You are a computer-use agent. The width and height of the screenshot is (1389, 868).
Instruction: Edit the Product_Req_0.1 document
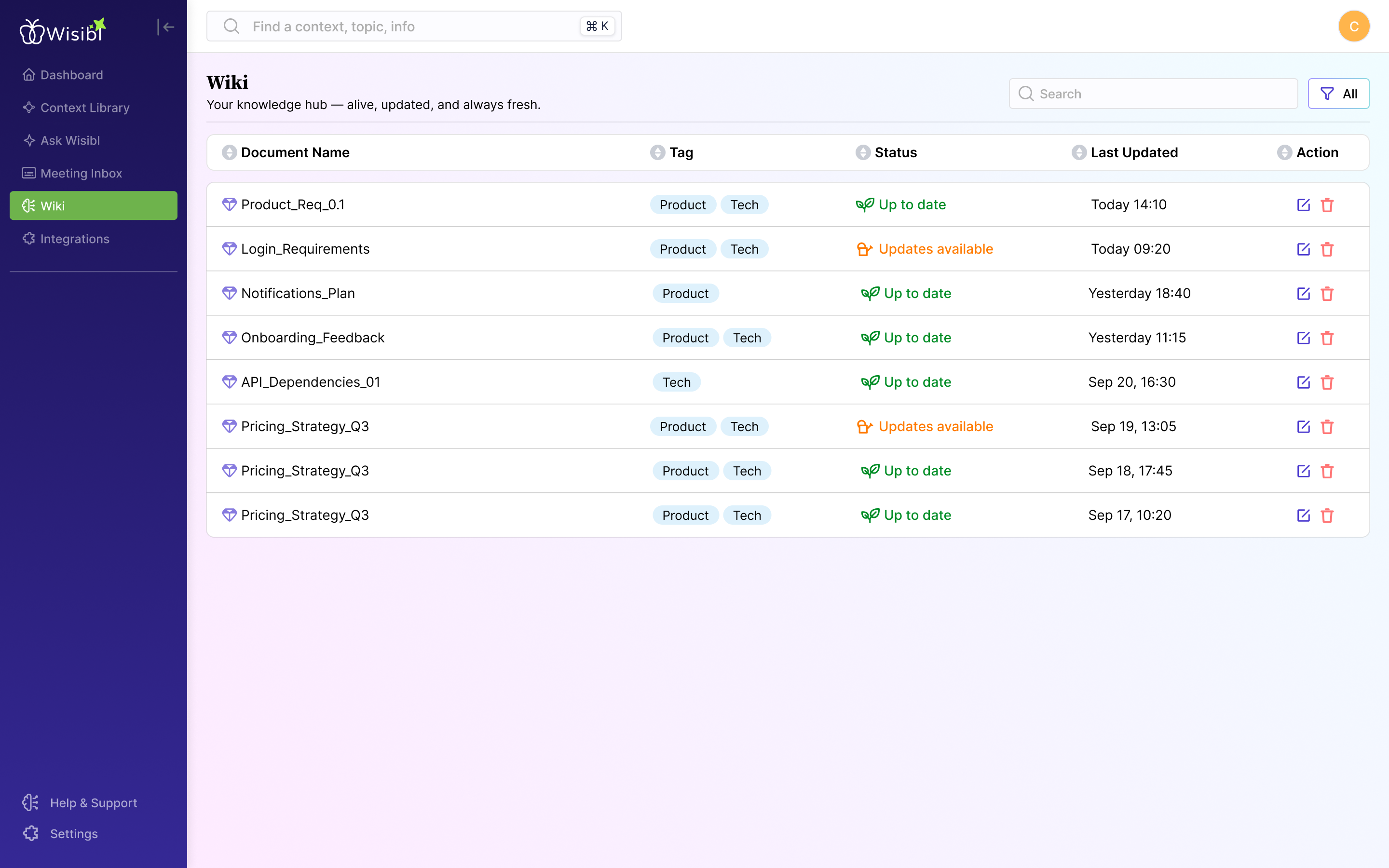[x=1303, y=205]
